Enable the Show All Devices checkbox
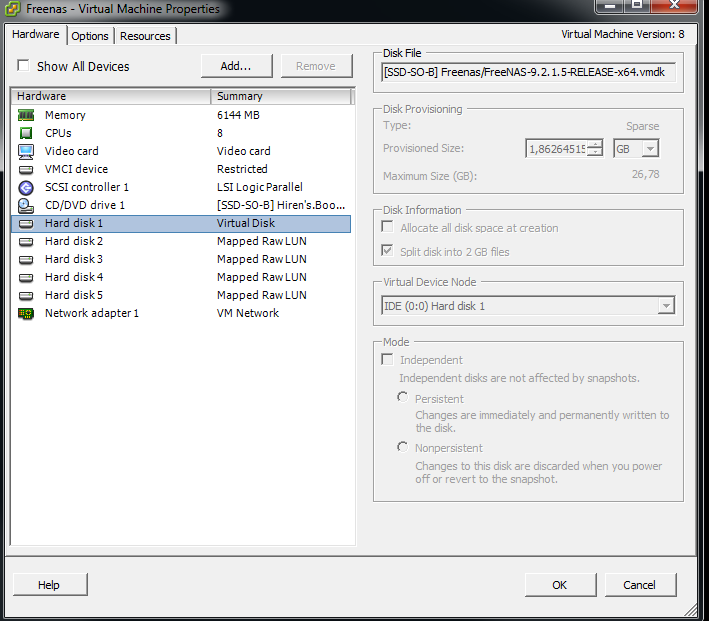 coord(23,67)
